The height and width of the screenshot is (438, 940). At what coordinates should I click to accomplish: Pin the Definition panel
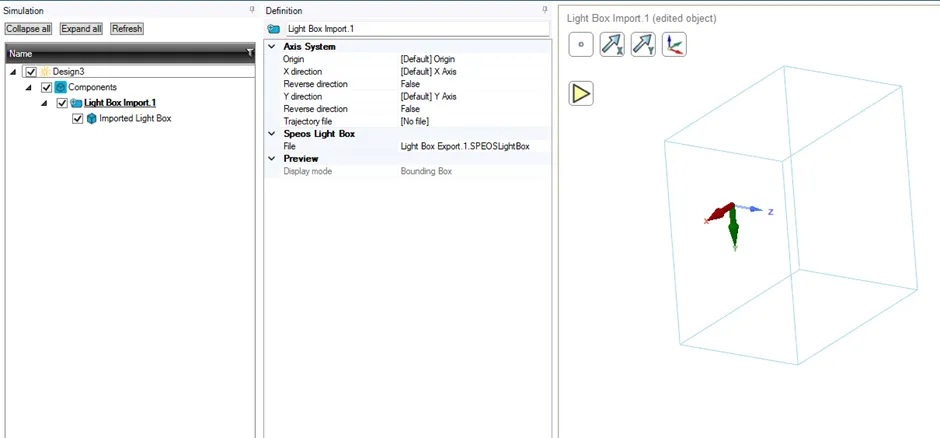coord(545,10)
